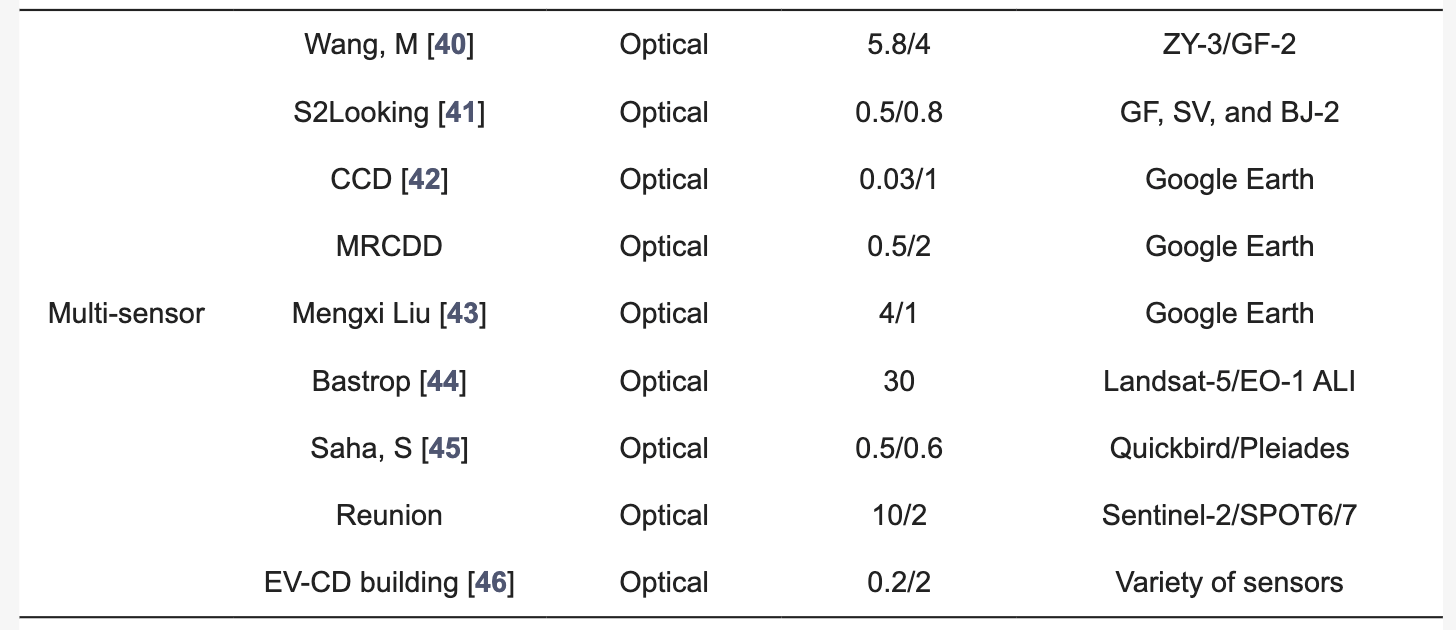Follow citation 42 beside CCD
The height and width of the screenshot is (630, 1456).
(424, 179)
